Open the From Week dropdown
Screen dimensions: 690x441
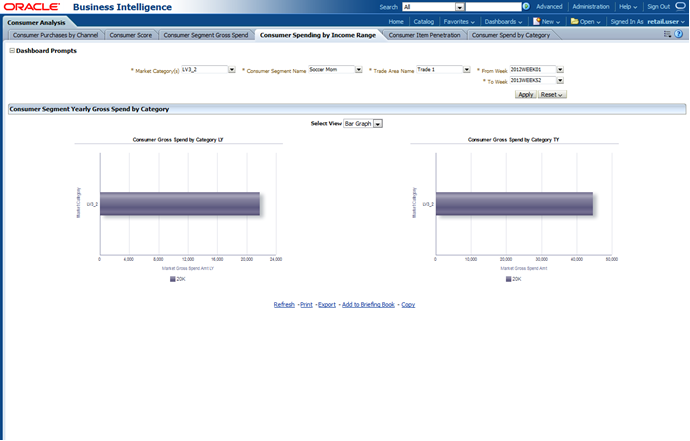[x=560, y=70]
